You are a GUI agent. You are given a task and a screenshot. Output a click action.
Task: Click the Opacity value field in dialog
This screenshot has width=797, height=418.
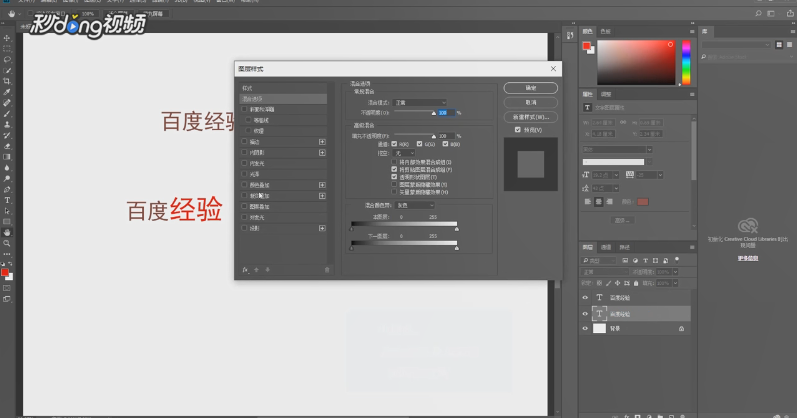point(446,113)
